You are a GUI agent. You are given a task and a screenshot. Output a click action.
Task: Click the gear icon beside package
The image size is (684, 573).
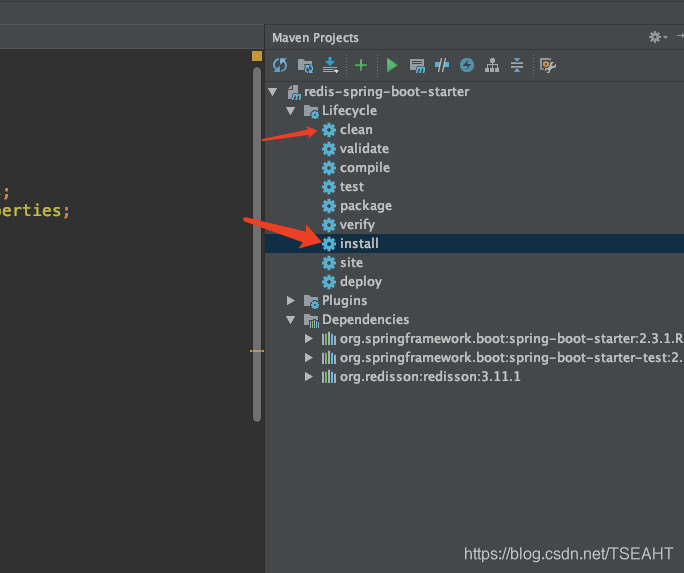click(329, 206)
